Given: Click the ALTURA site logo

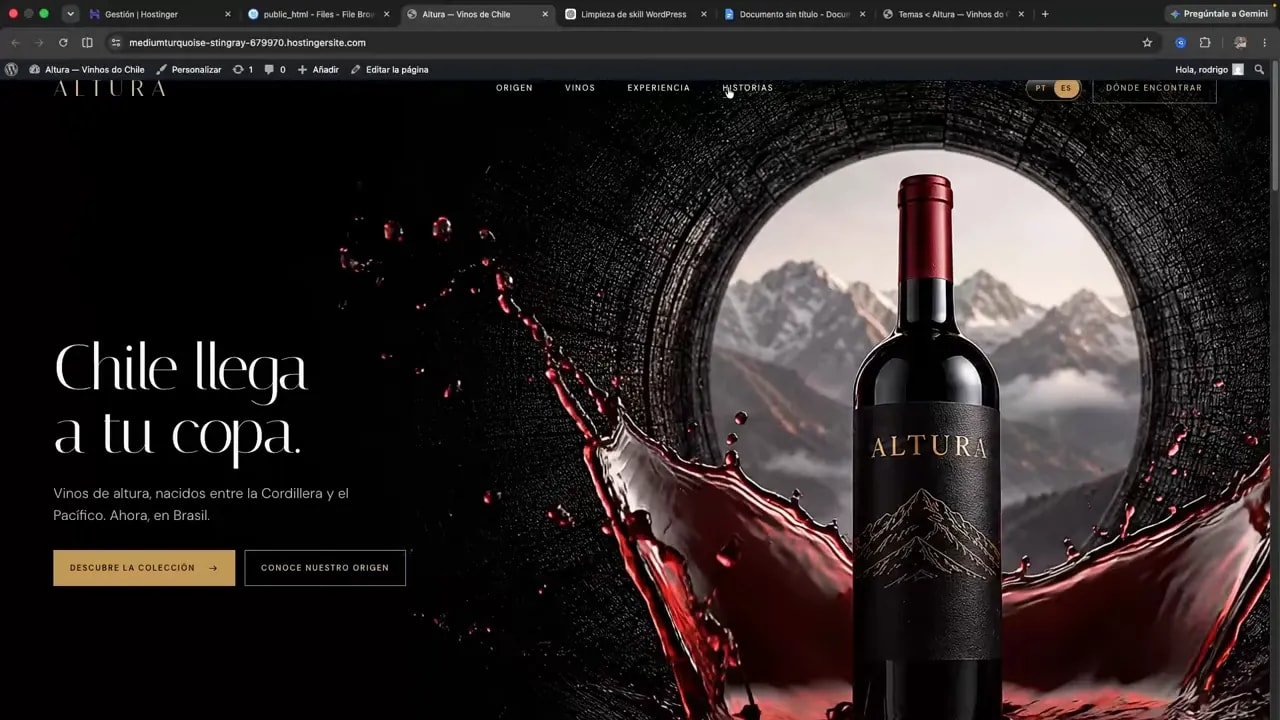Looking at the screenshot, I should tap(109, 88).
